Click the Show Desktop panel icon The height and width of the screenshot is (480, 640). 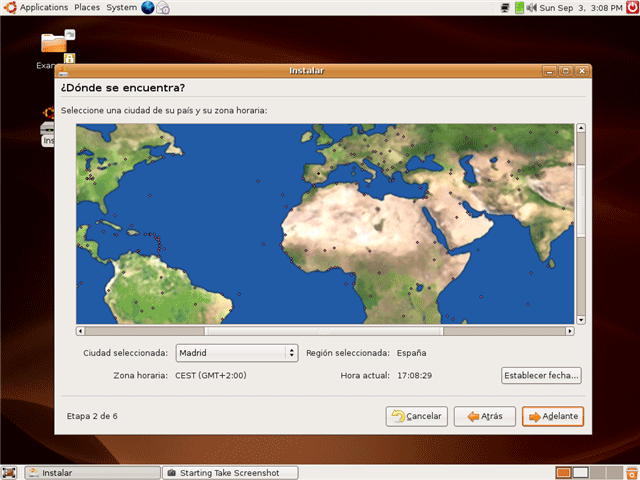coord(9,472)
